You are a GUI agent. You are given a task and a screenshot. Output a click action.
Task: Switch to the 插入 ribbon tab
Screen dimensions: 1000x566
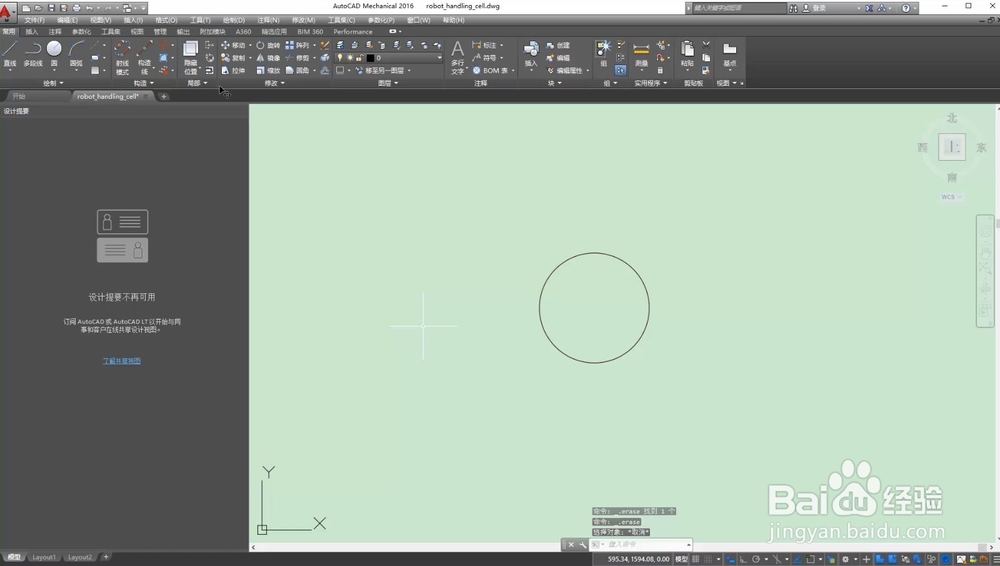click(32, 31)
